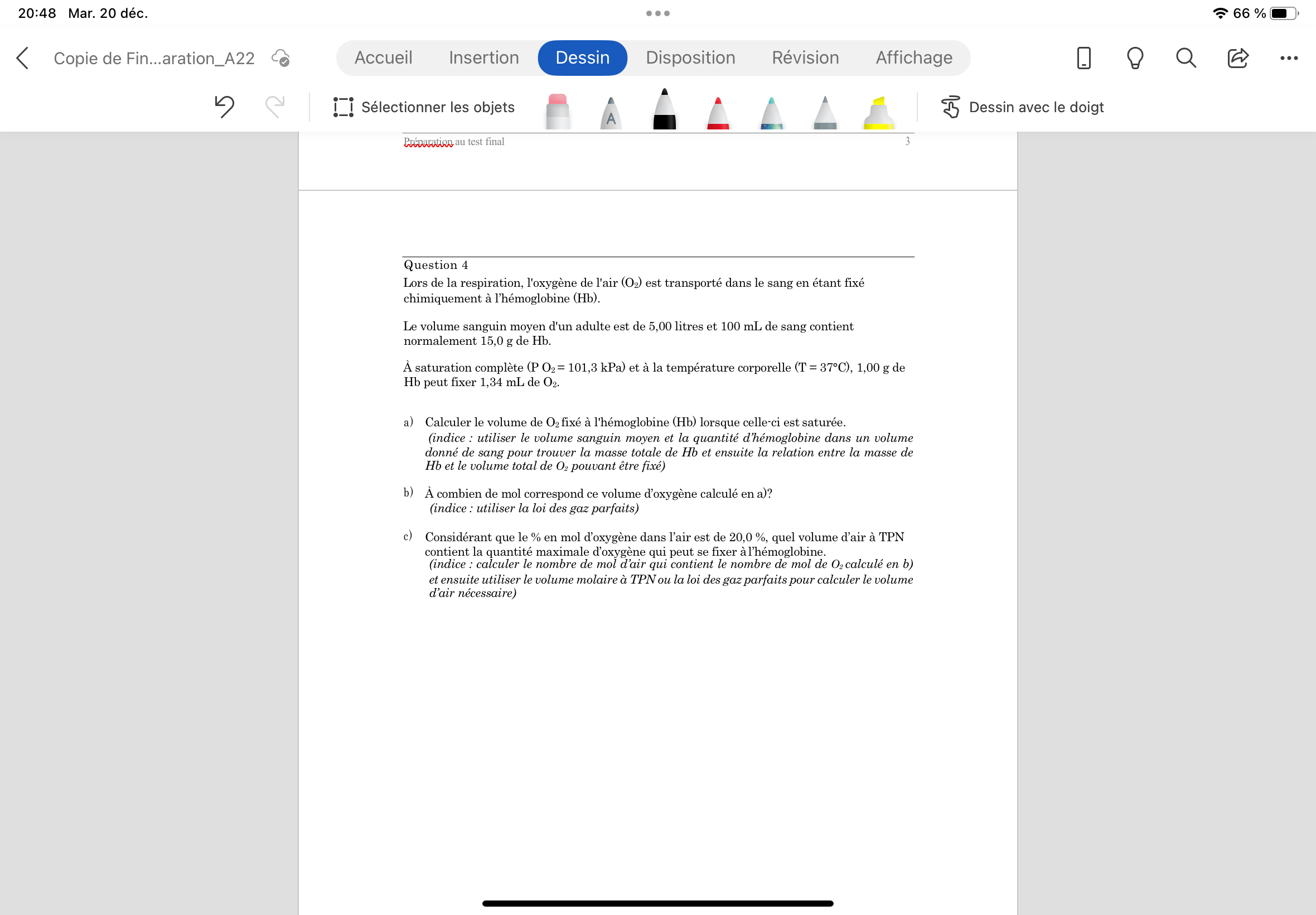
Task: Open the three-dots more options menu
Action: tap(1289, 58)
